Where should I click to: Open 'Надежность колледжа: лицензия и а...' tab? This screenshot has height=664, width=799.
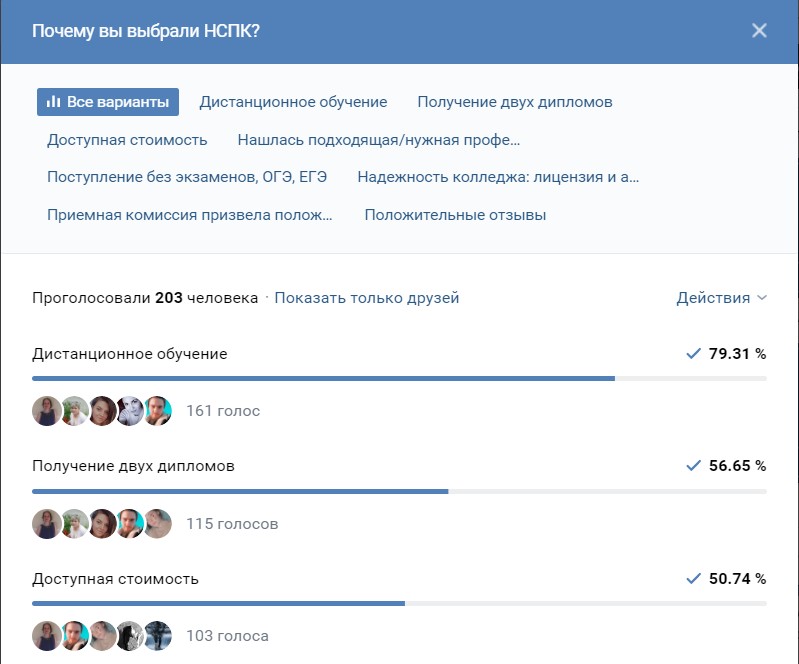[x=497, y=177]
